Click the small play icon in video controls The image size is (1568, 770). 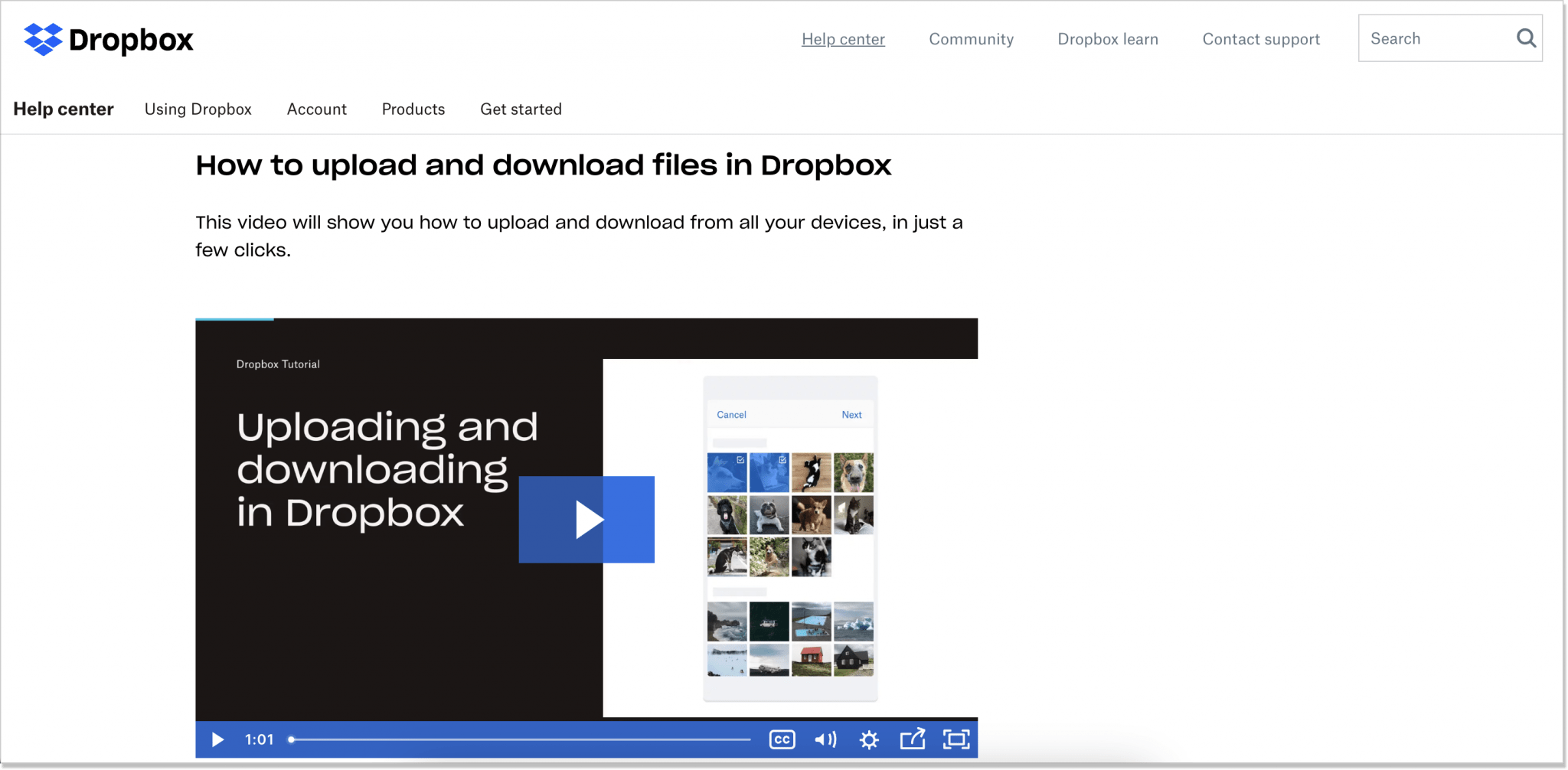click(x=217, y=739)
